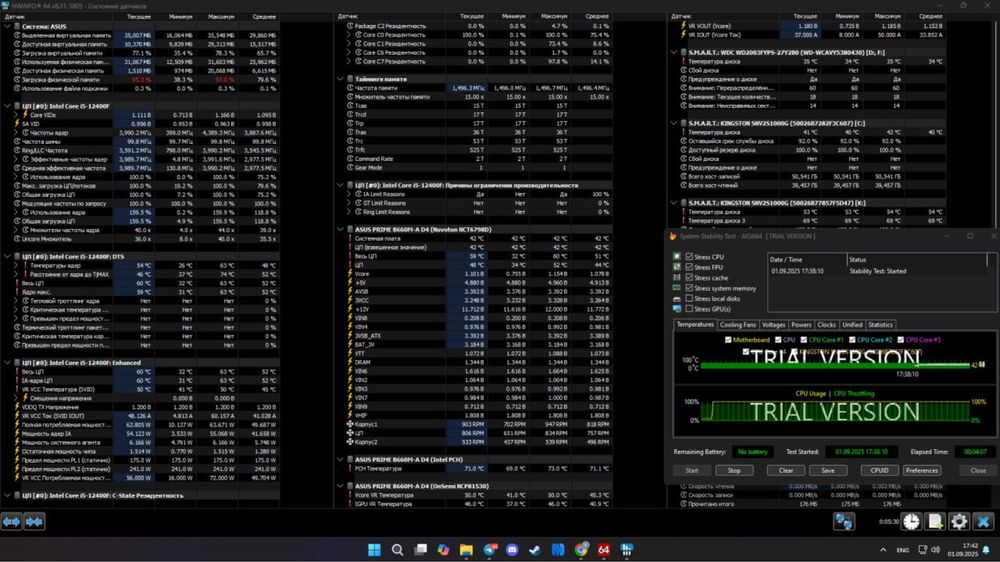This screenshot has height=562, width=1000.
Task: Open notifications bell in tray
Action: pos(987,550)
